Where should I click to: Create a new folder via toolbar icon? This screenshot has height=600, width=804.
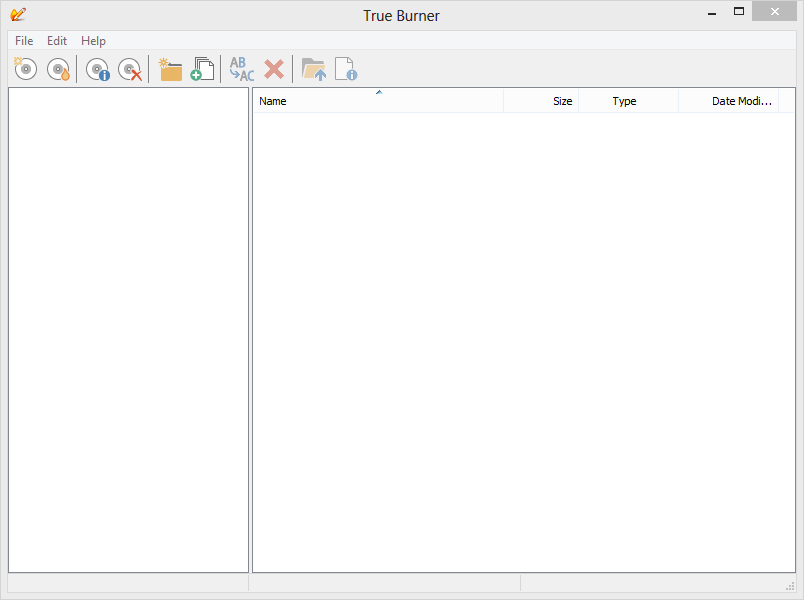click(170, 69)
